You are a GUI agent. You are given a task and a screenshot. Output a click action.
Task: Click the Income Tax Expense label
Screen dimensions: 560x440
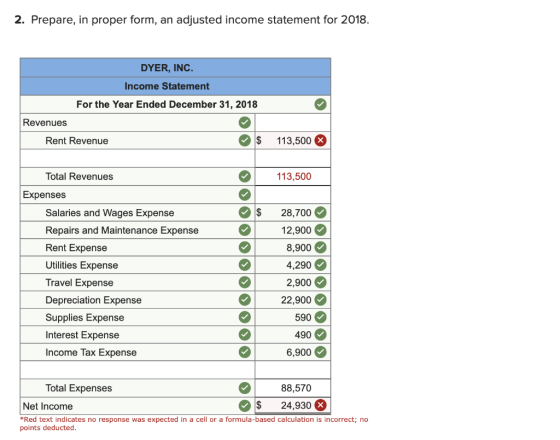91,352
